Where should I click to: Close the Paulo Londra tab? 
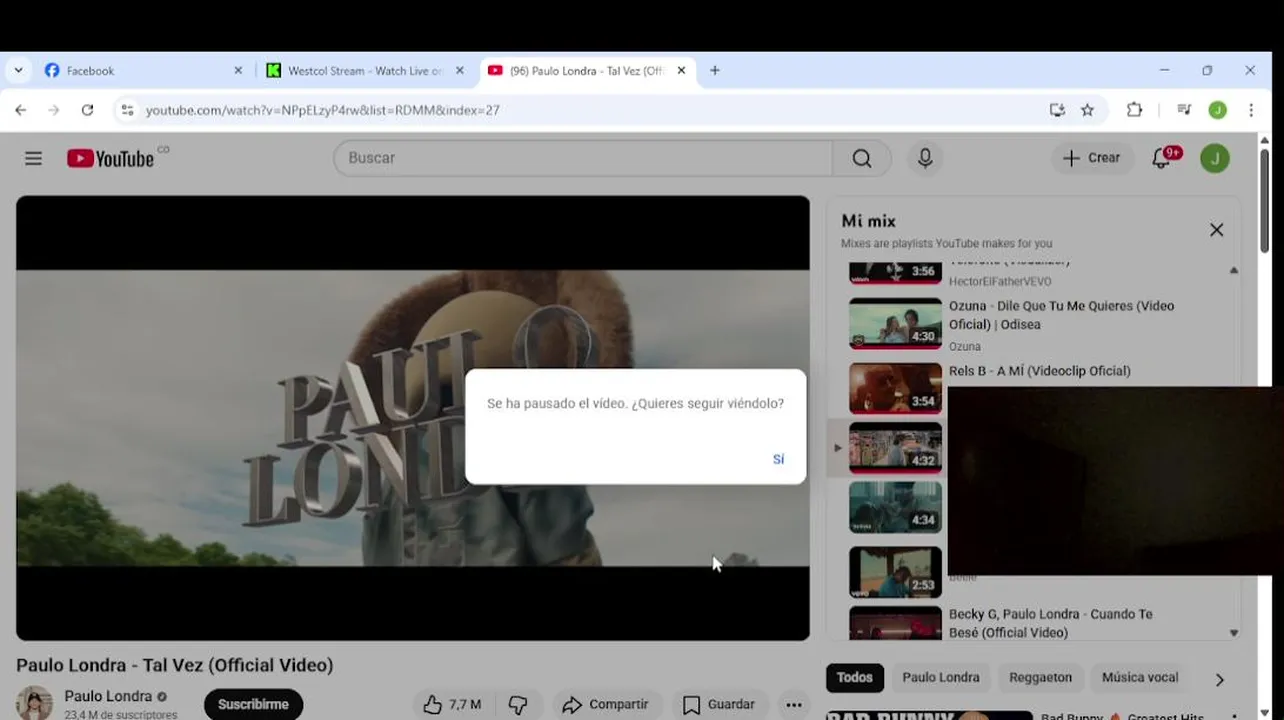[x=681, y=71]
